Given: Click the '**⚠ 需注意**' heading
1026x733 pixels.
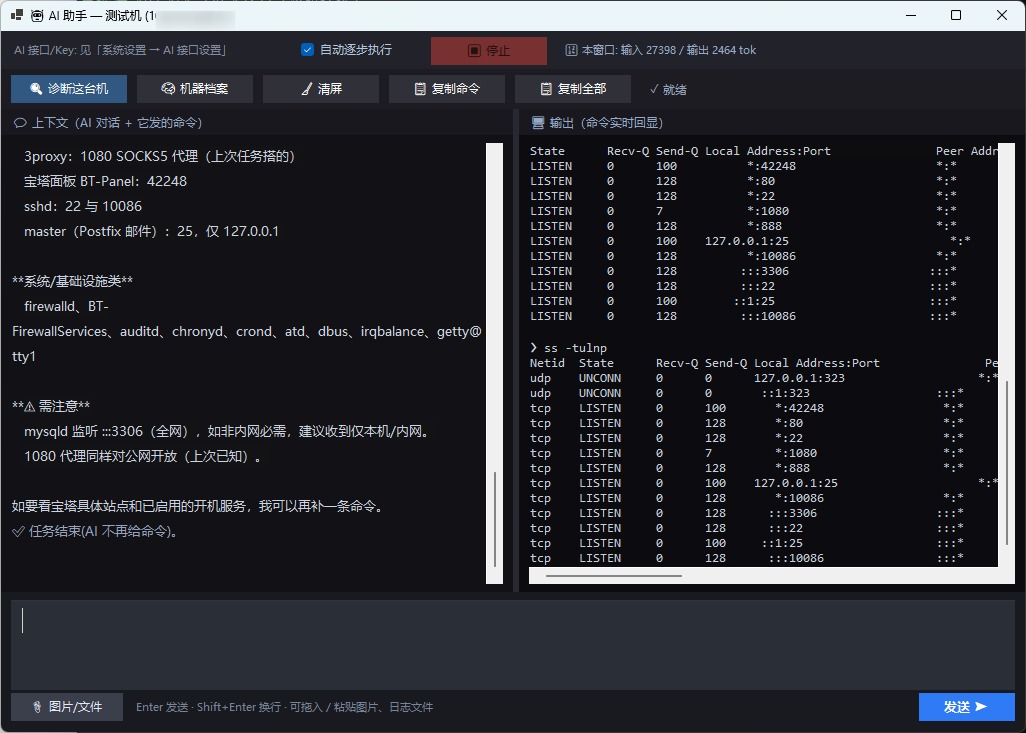Looking at the screenshot, I should pyautogui.click(x=51, y=406).
